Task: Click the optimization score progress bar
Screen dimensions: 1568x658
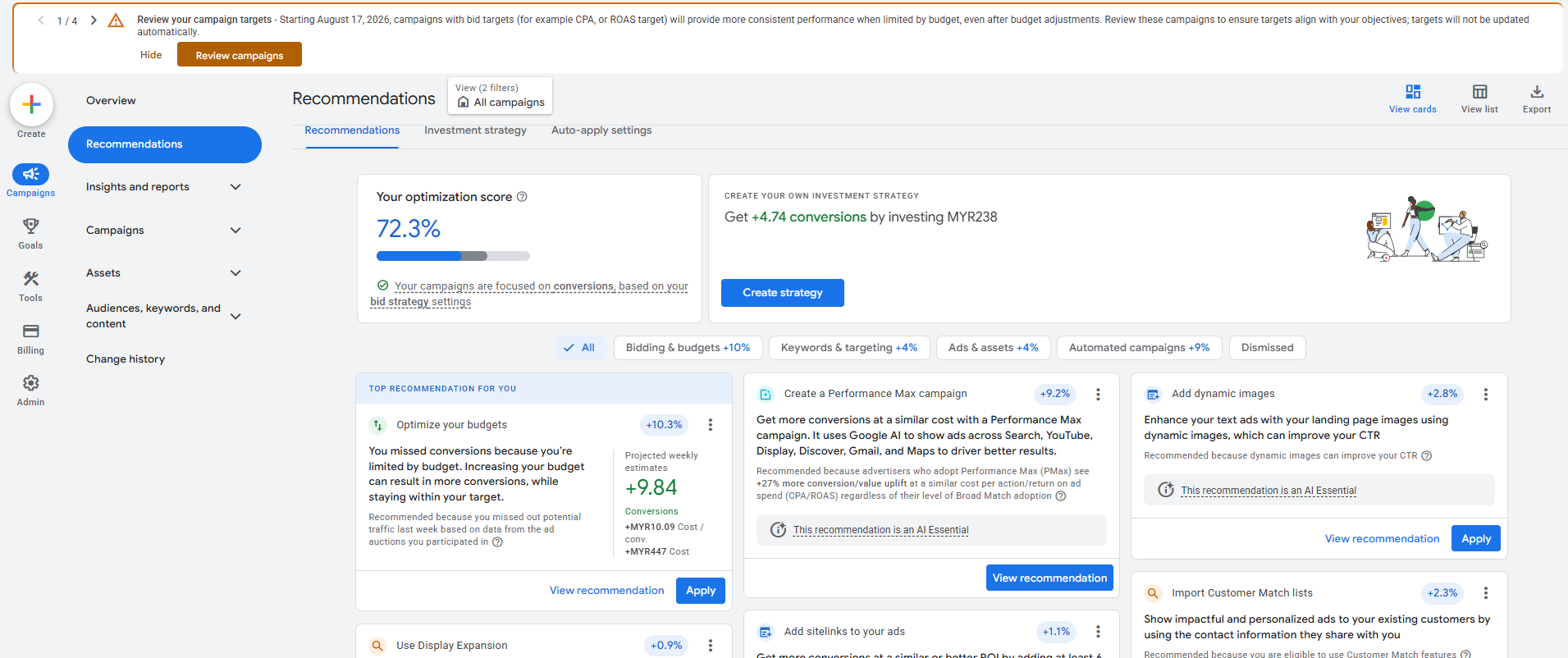Action: (x=453, y=256)
